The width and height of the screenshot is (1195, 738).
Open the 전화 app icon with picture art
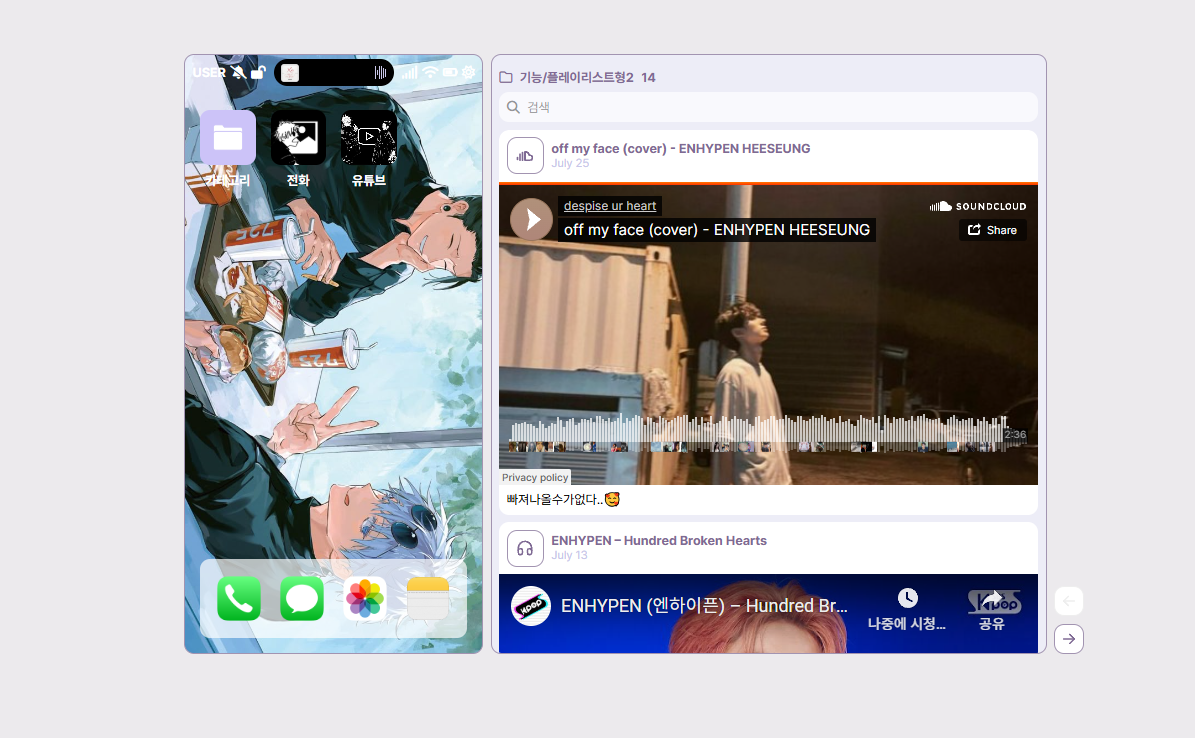(298, 137)
